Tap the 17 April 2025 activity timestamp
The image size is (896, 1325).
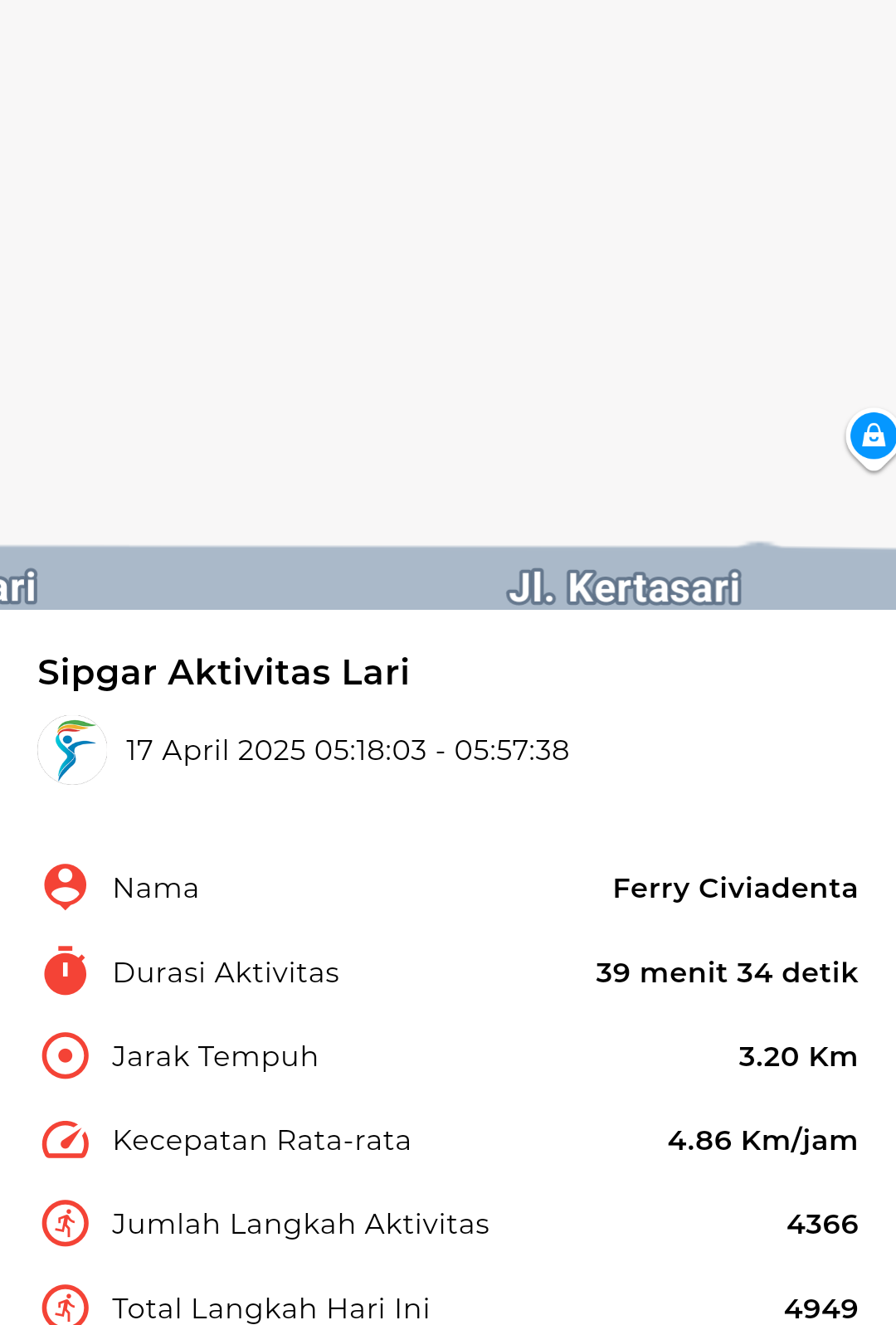(348, 750)
